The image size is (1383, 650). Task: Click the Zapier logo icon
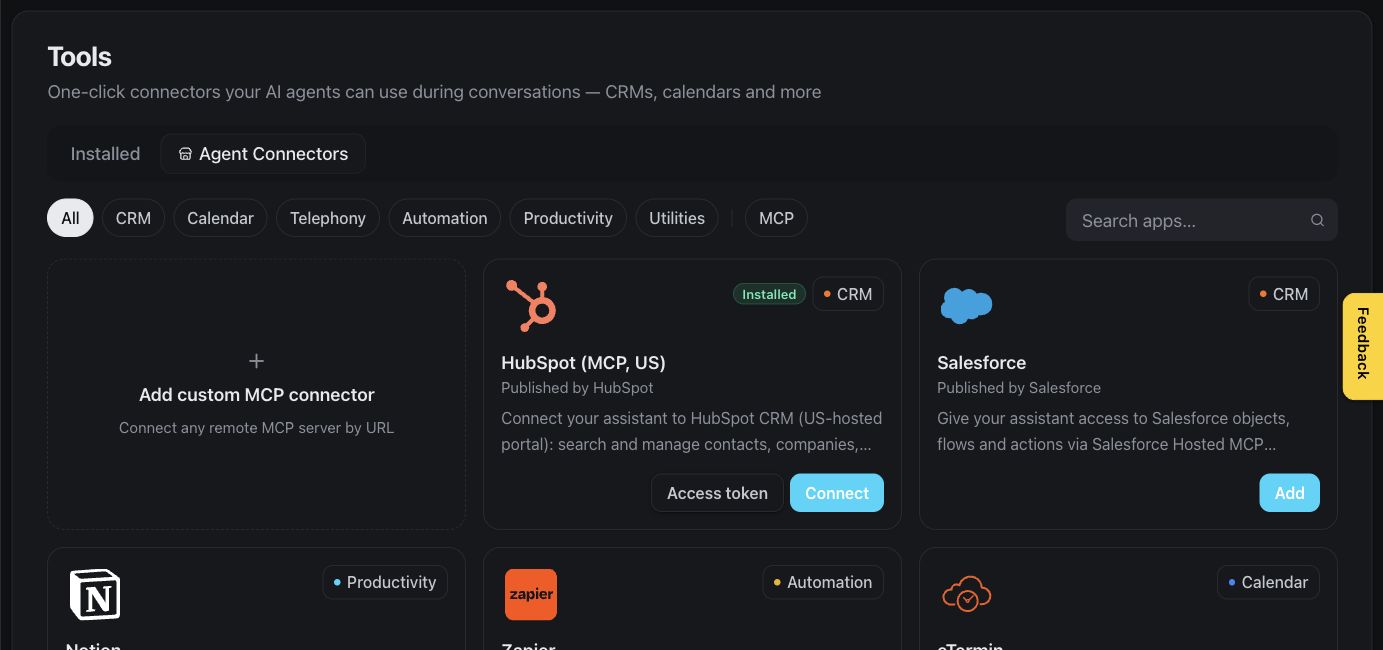click(x=531, y=594)
